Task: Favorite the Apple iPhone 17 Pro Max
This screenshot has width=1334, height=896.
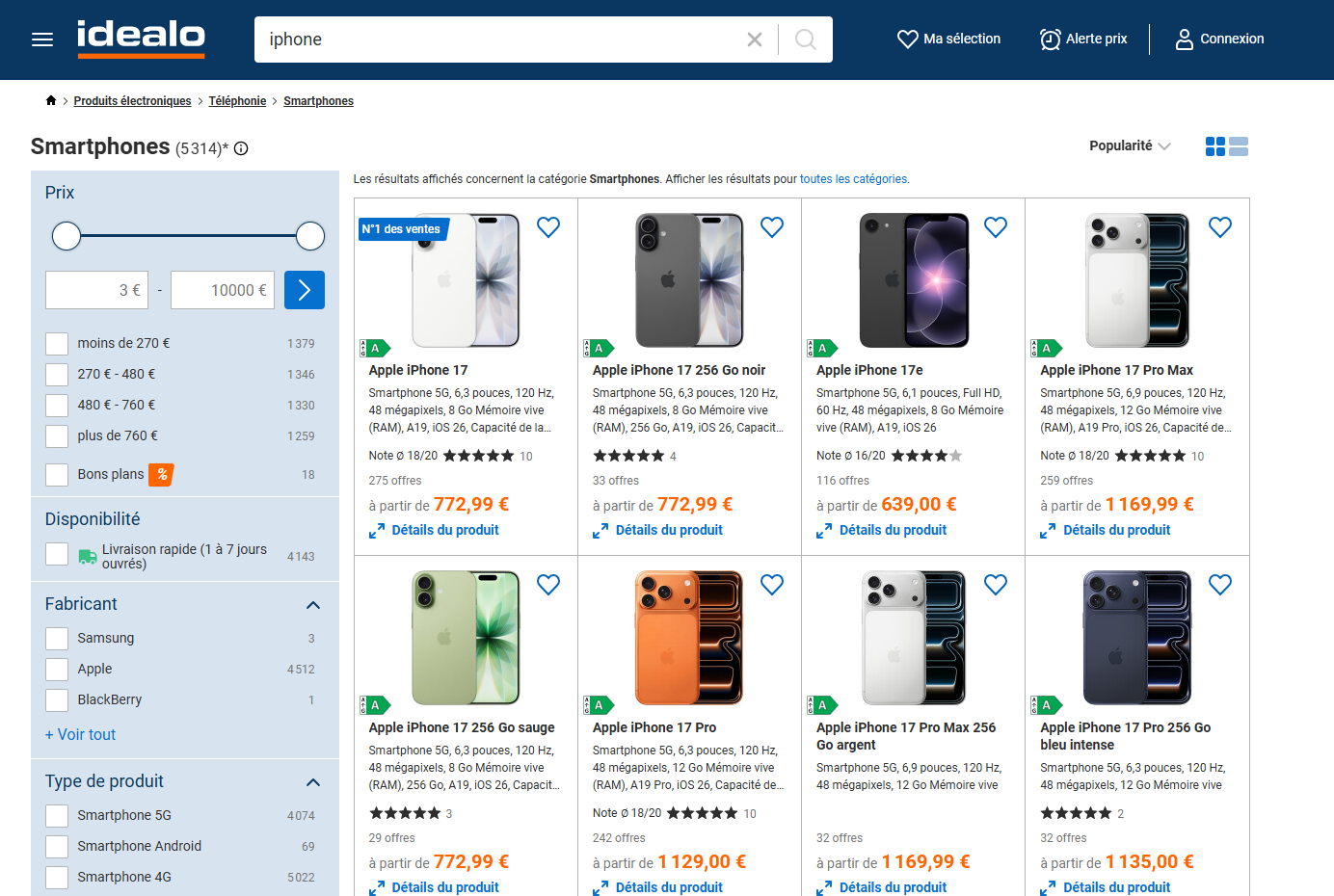Action: 1220,227
